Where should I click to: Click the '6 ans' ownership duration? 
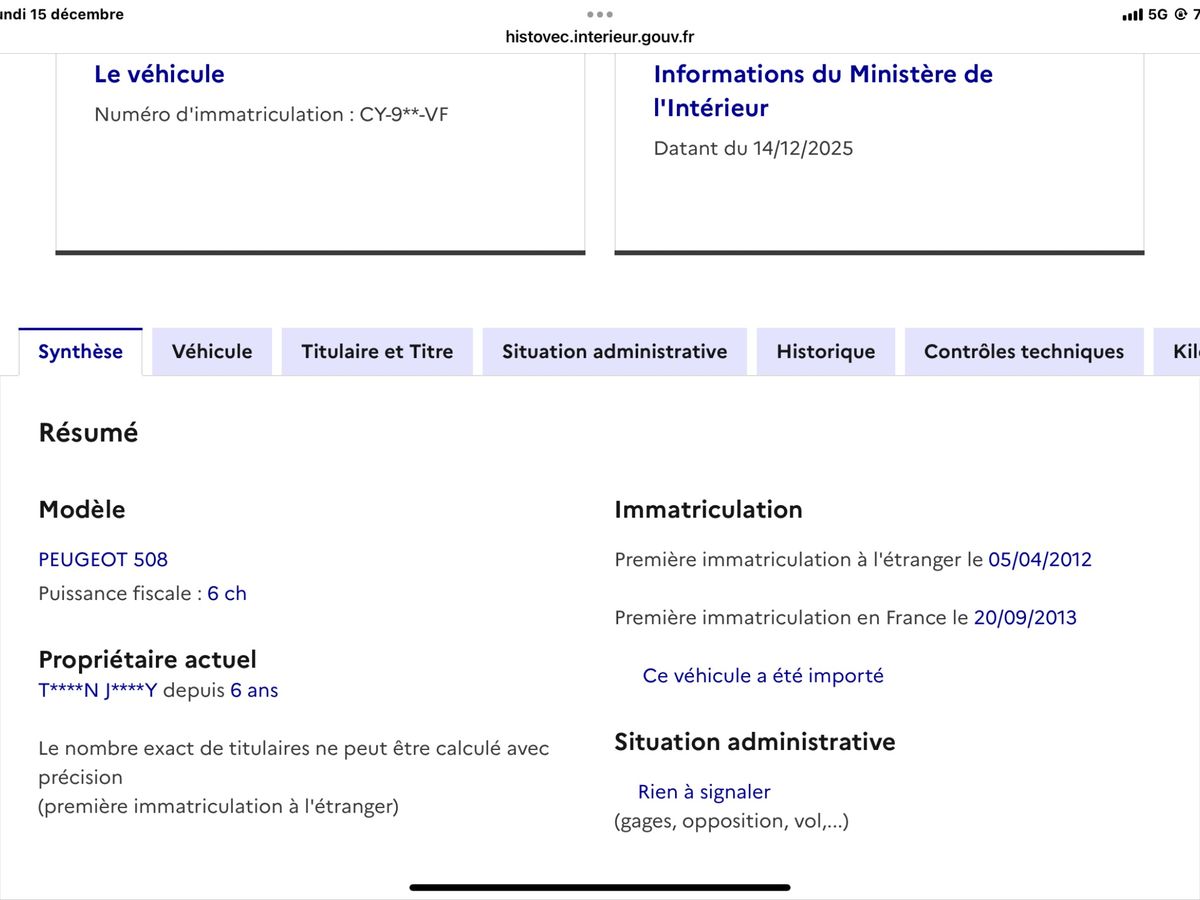pos(254,690)
